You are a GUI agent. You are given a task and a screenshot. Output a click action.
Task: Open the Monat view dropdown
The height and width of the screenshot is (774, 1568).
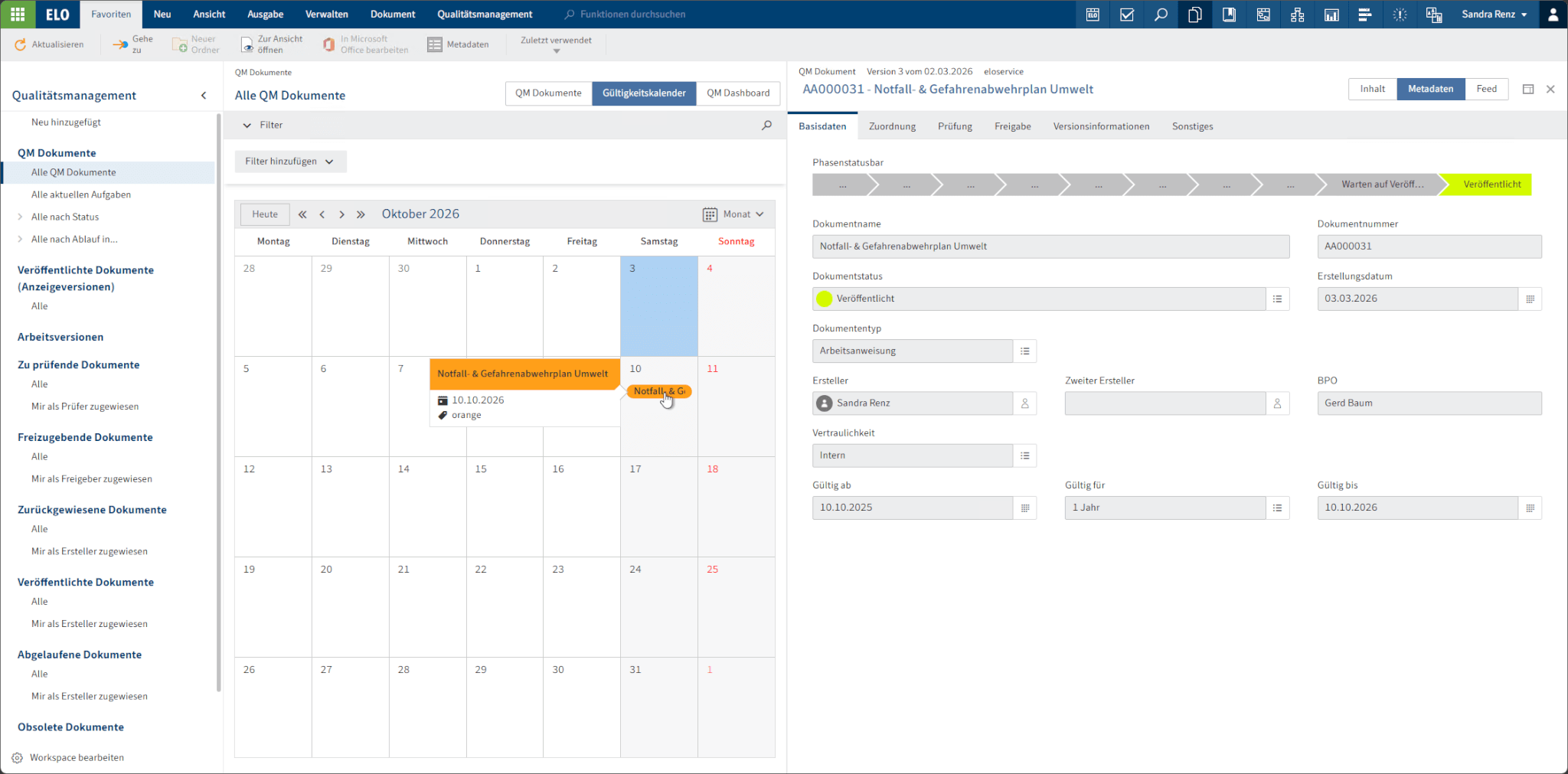[x=733, y=215]
